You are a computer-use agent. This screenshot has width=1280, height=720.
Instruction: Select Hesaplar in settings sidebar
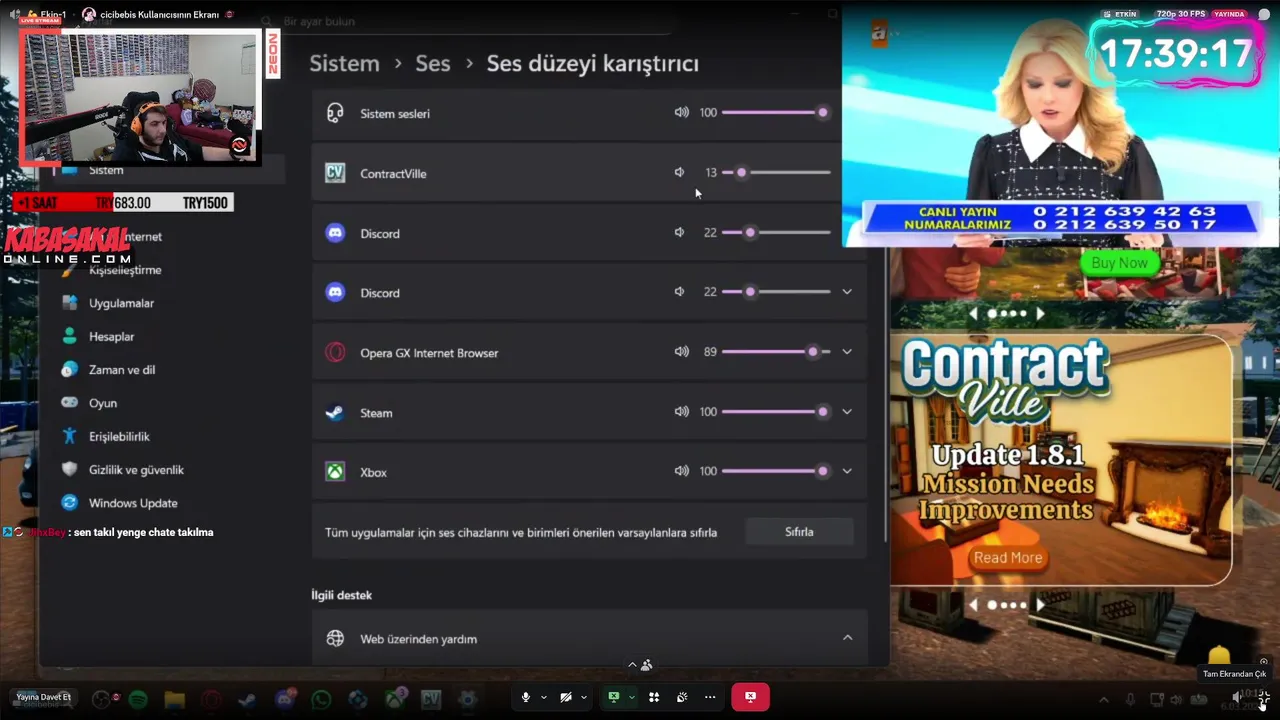(111, 336)
